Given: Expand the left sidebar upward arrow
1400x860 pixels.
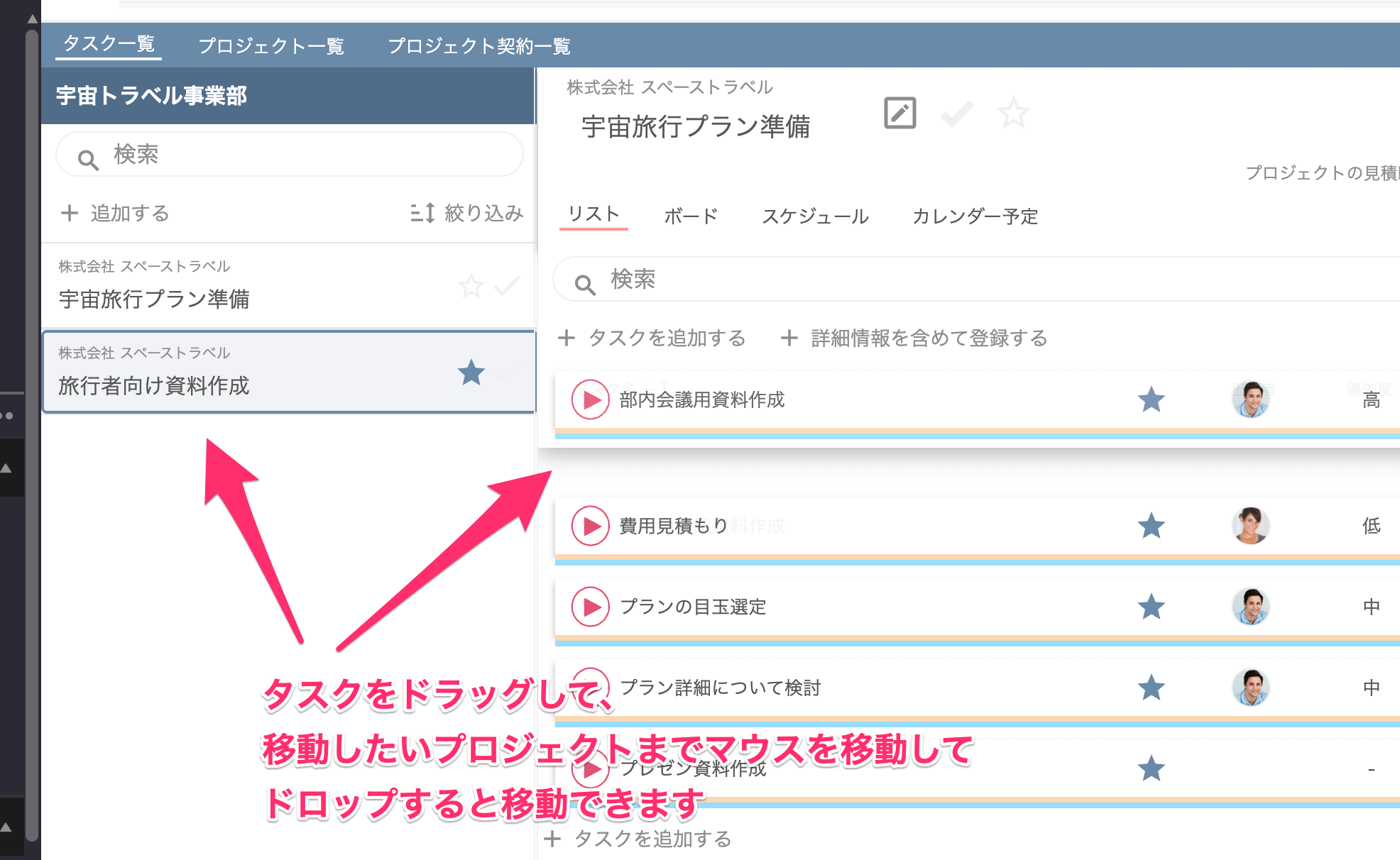Looking at the screenshot, I should tap(6, 468).
